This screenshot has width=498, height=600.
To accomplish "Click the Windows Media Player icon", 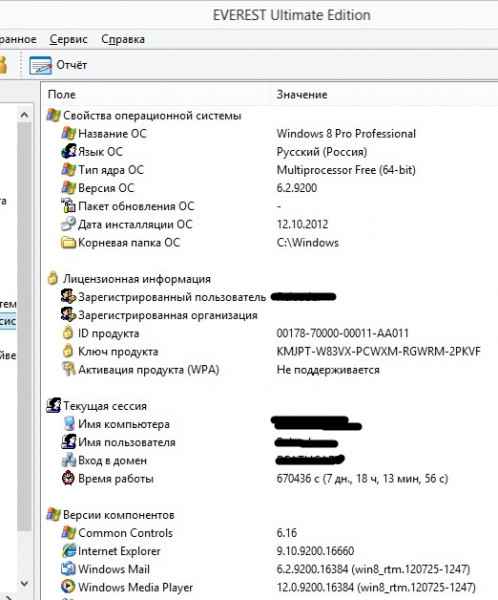I will tap(69, 587).
